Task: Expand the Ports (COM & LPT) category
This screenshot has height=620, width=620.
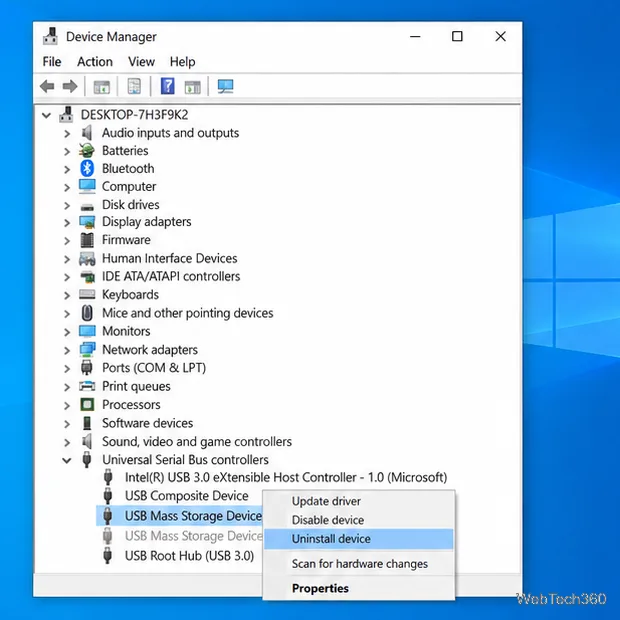Action: pos(67,369)
